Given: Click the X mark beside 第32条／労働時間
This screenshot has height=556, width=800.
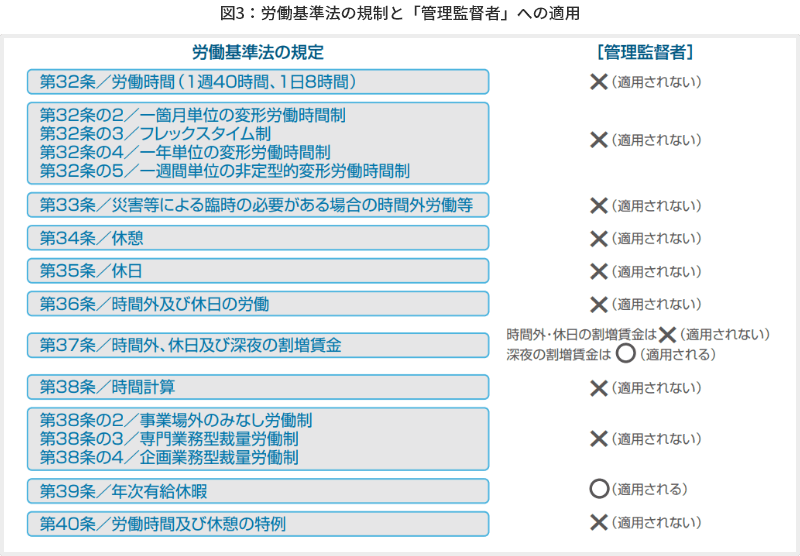Looking at the screenshot, I should coord(598,82).
